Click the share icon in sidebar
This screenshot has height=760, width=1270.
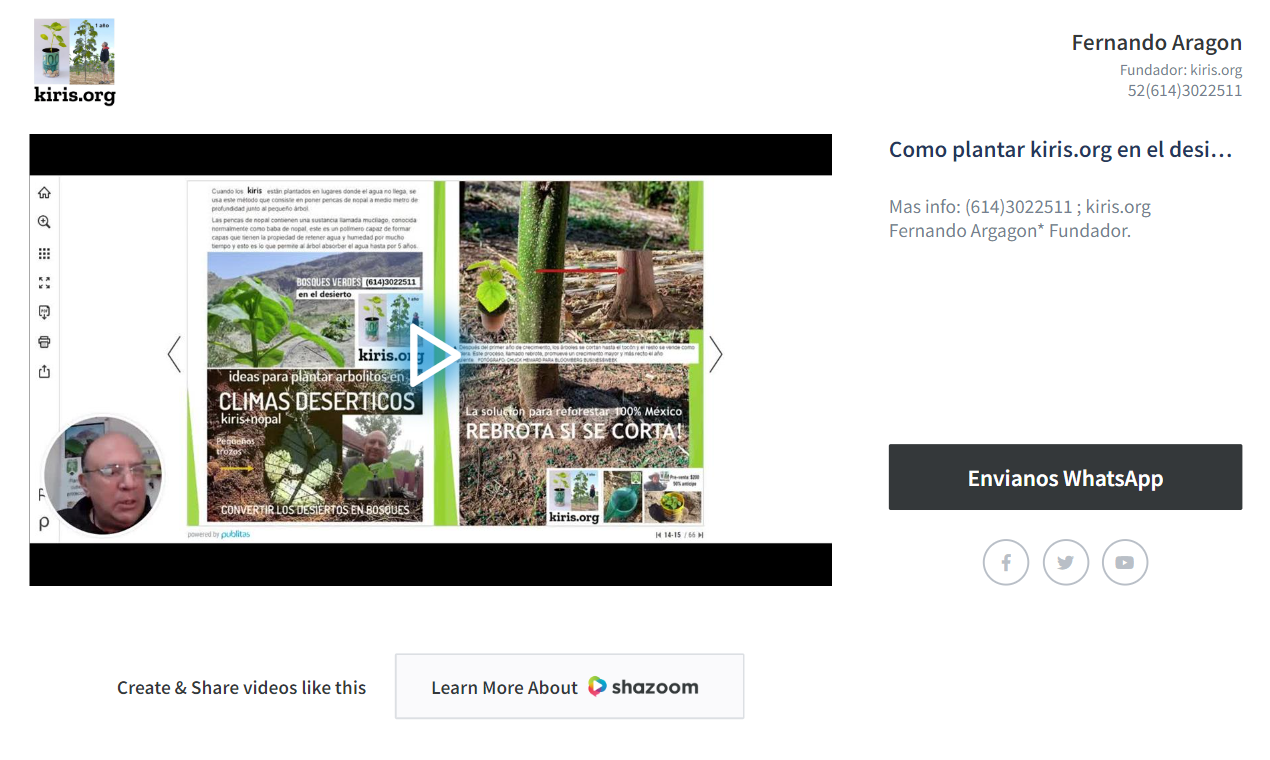44,372
